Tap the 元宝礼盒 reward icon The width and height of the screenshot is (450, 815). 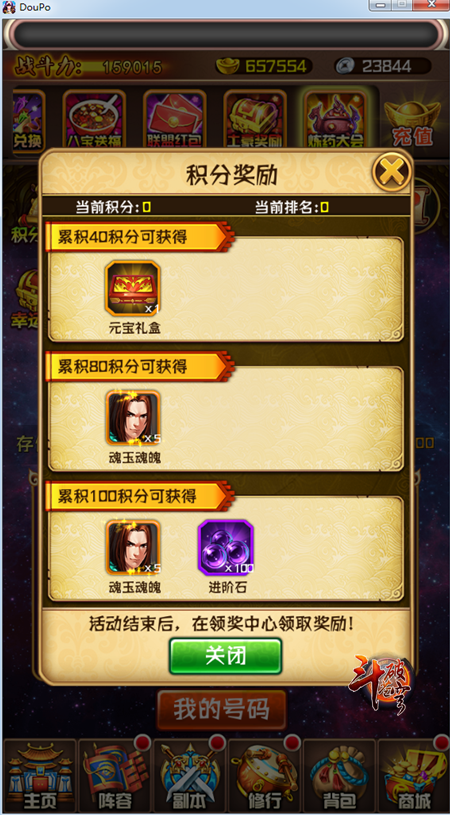click(x=133, y=288)
